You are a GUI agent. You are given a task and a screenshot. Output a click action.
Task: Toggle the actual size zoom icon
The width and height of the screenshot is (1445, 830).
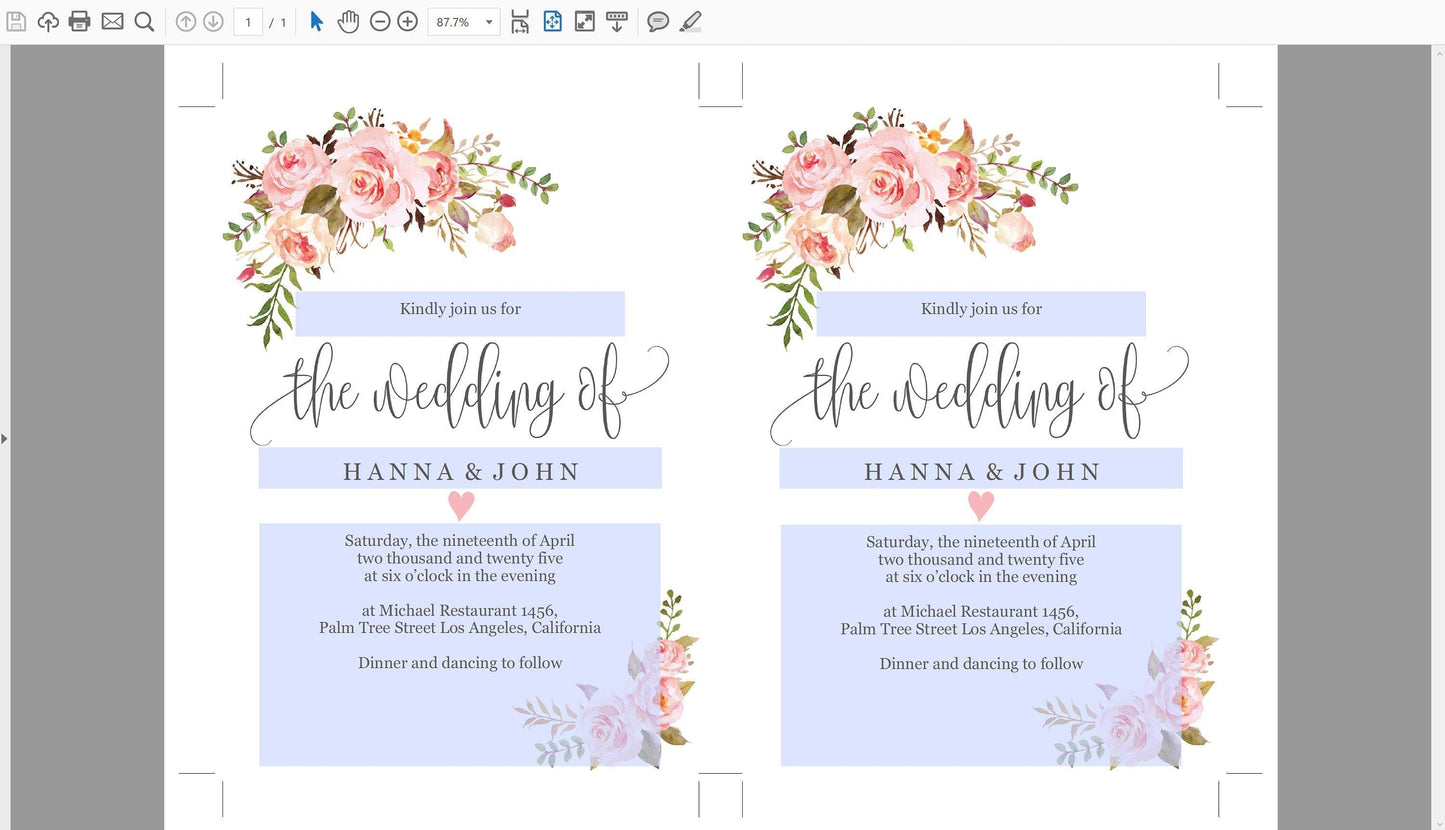pos(585,21)
